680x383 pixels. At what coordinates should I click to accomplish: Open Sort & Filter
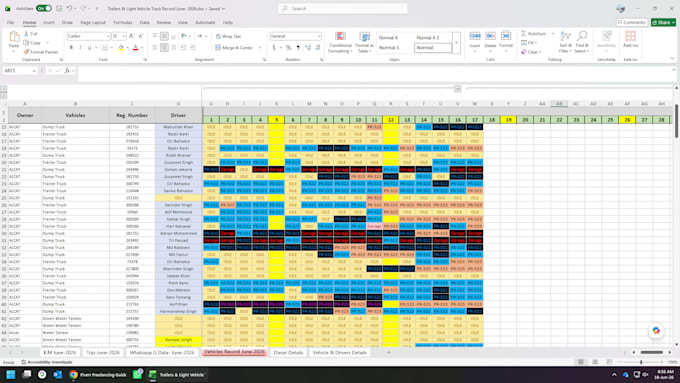pos(566,42)
